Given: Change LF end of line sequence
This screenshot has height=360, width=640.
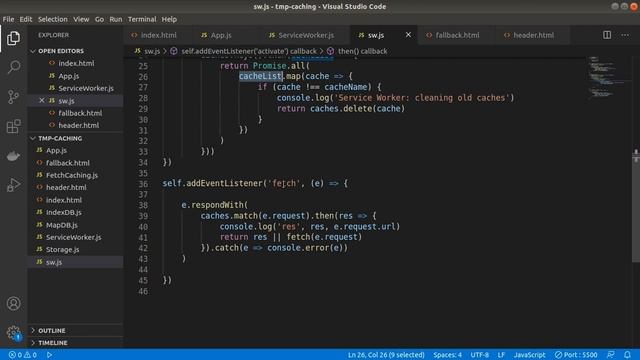Looking at the screenshot, I should 501,355.
